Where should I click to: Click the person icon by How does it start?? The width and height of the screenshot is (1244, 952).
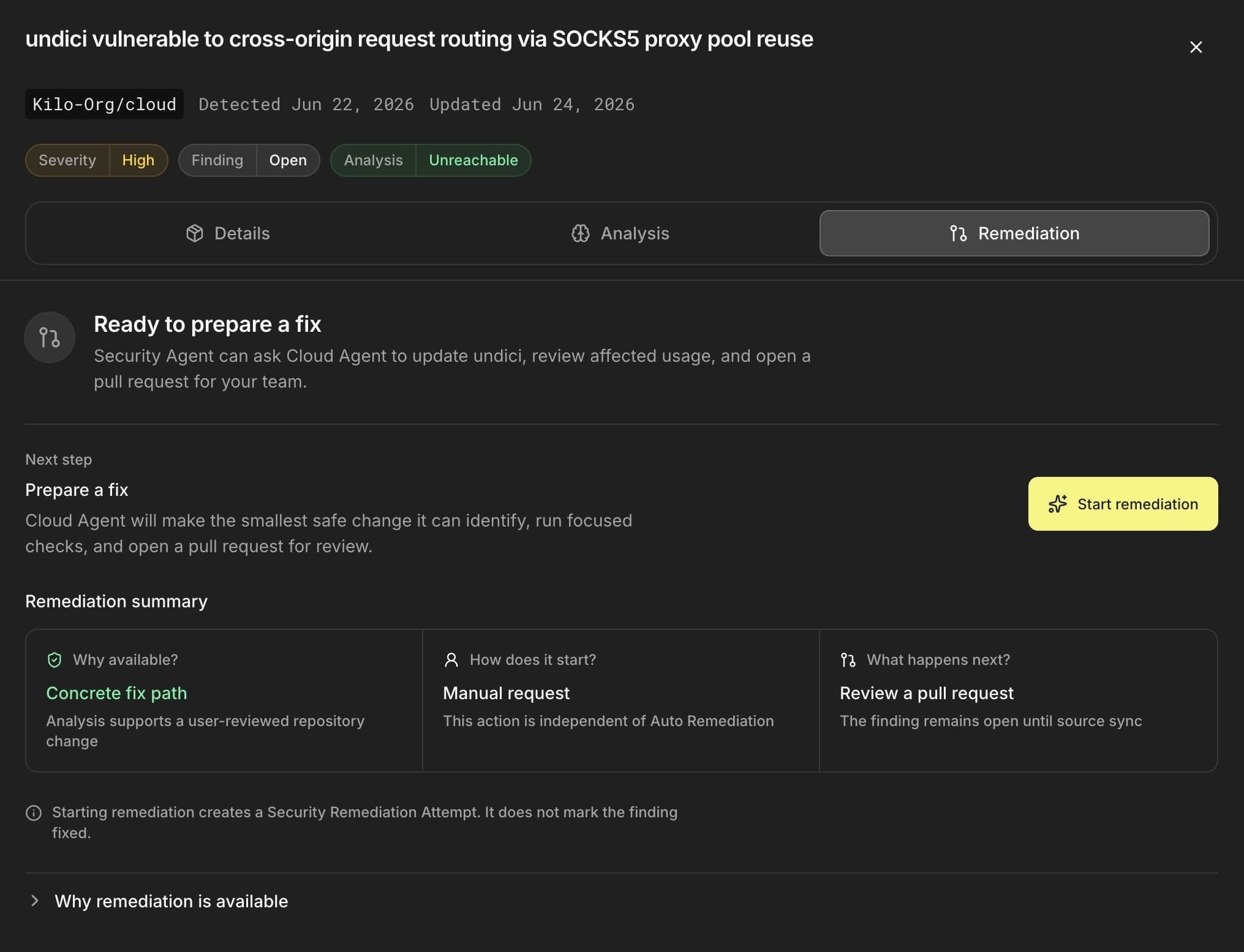pos(451,660)
